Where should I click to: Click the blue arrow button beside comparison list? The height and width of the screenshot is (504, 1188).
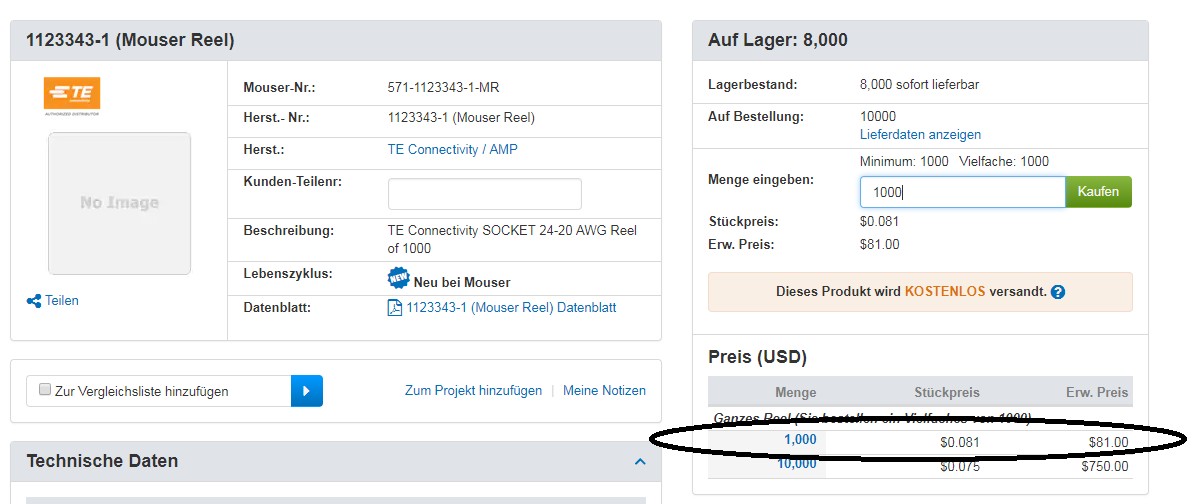tap(307, 391)
